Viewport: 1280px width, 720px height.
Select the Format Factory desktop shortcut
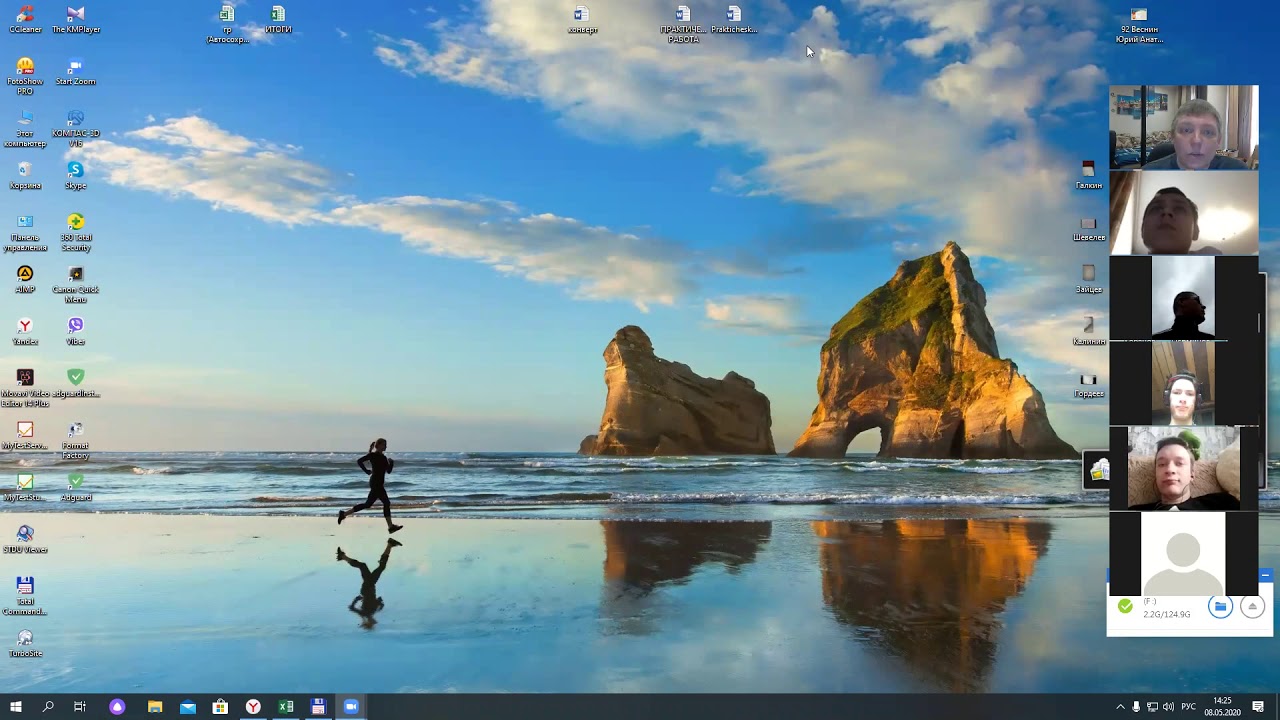76,440
